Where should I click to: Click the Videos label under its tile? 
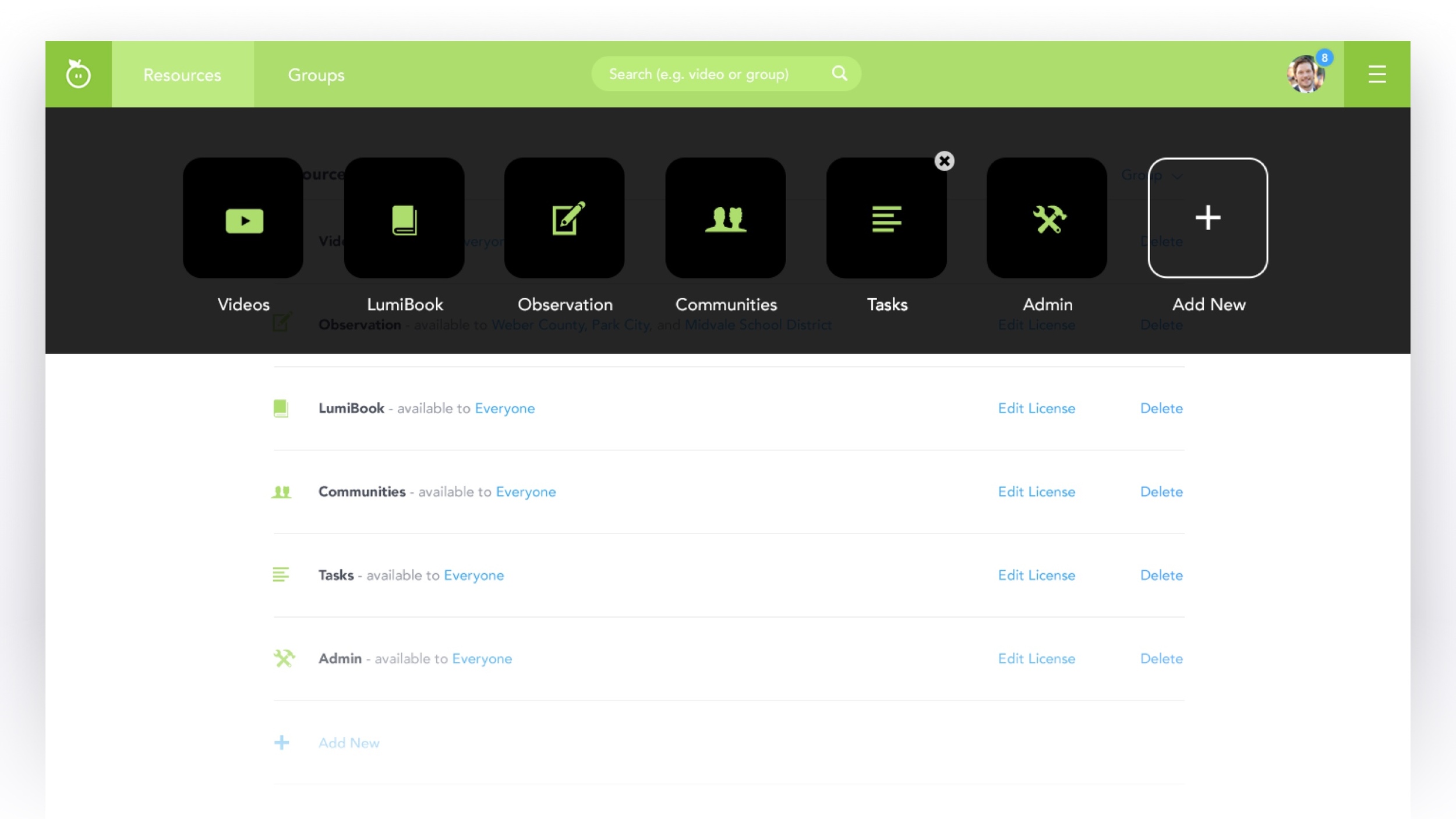pos(243,305)
